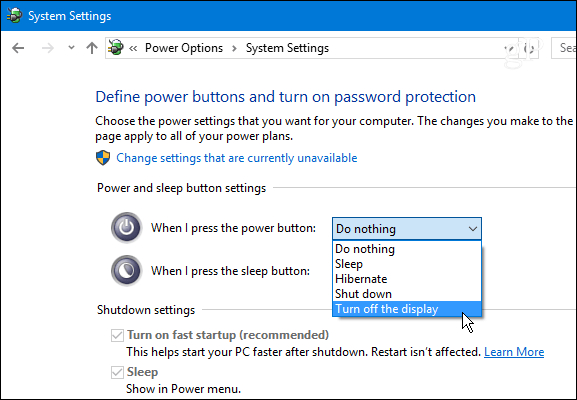Click the sleep button moon icon
577x400 pixels.
127,271
